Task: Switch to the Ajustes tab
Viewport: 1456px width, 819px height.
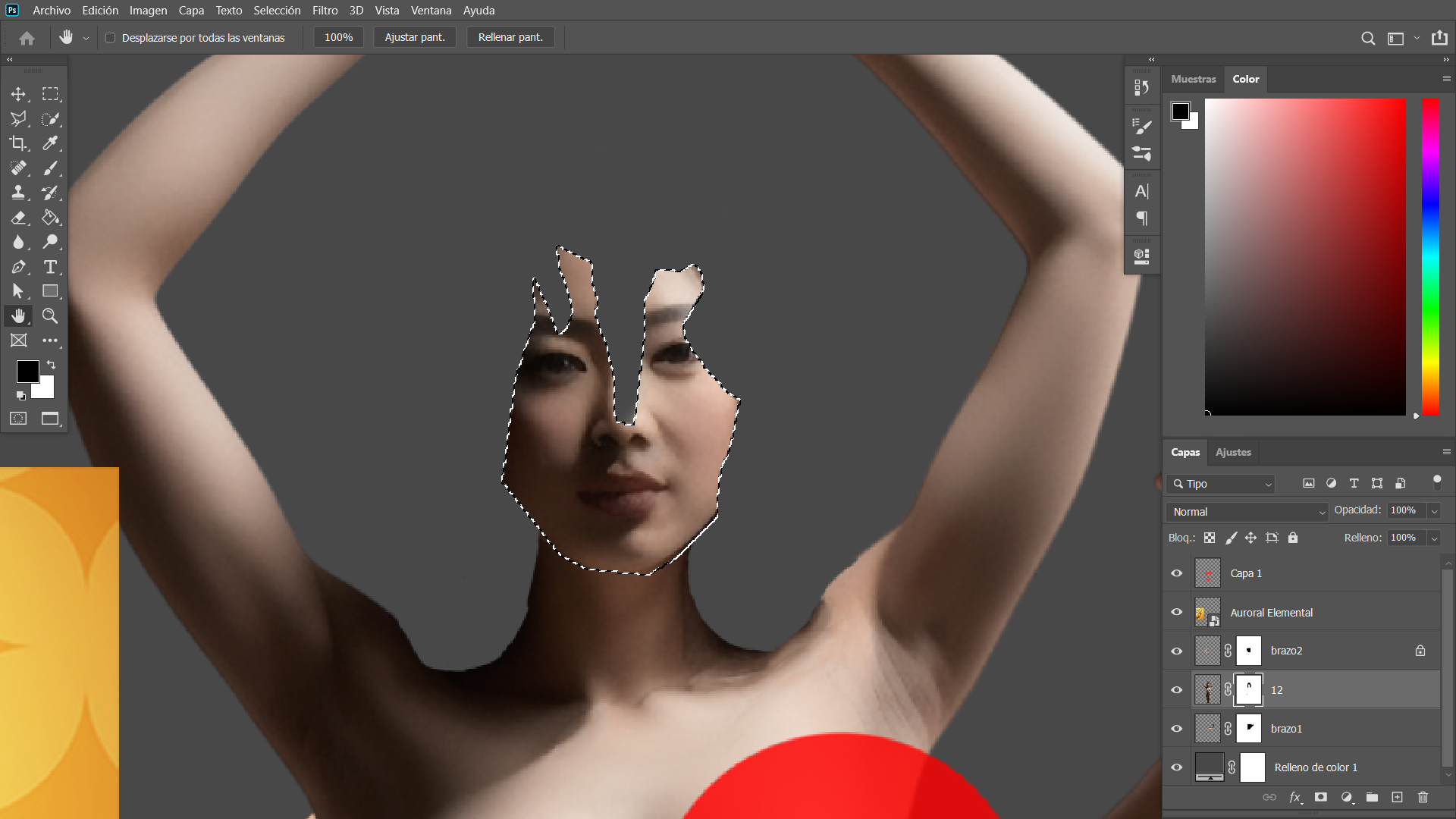Action: (x=1233, y=452)
